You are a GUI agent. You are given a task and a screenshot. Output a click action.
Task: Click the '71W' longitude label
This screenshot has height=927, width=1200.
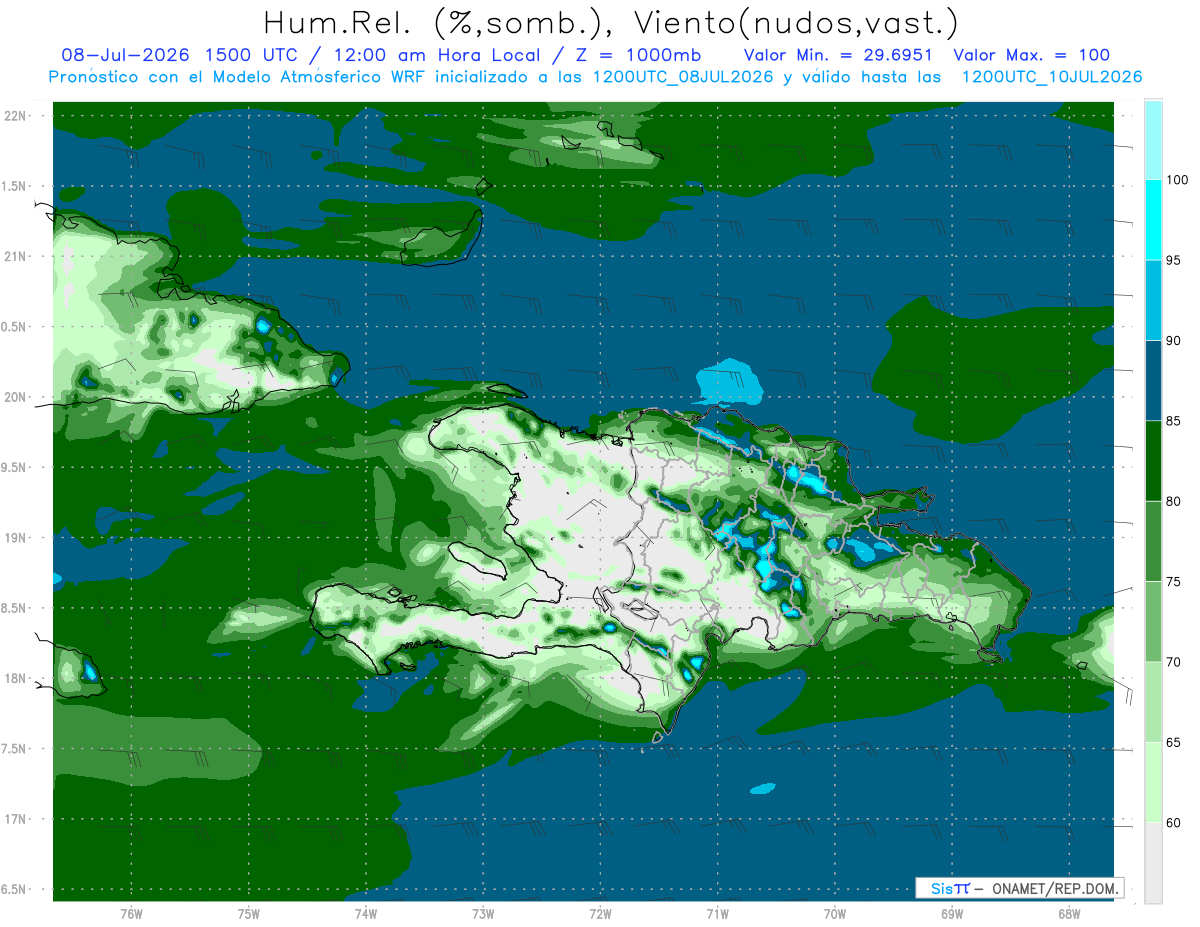(717, 914)
